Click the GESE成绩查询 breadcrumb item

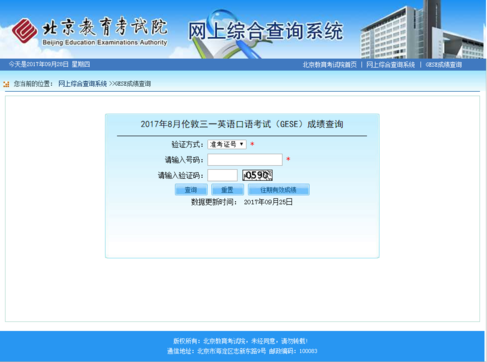pyautogui.click(x=133, y=84)
